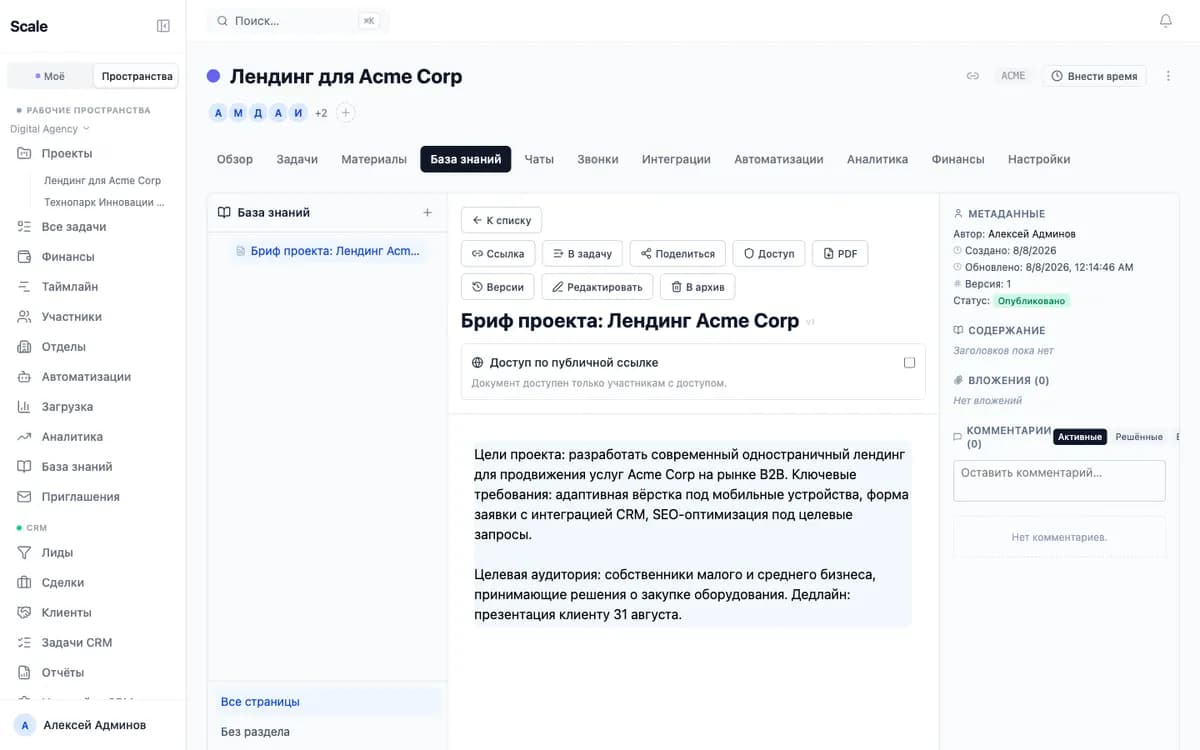The width and height of the screenshot is (1200, 750).
Task: Switch to Чаты tab
Action: click(539, 159)
